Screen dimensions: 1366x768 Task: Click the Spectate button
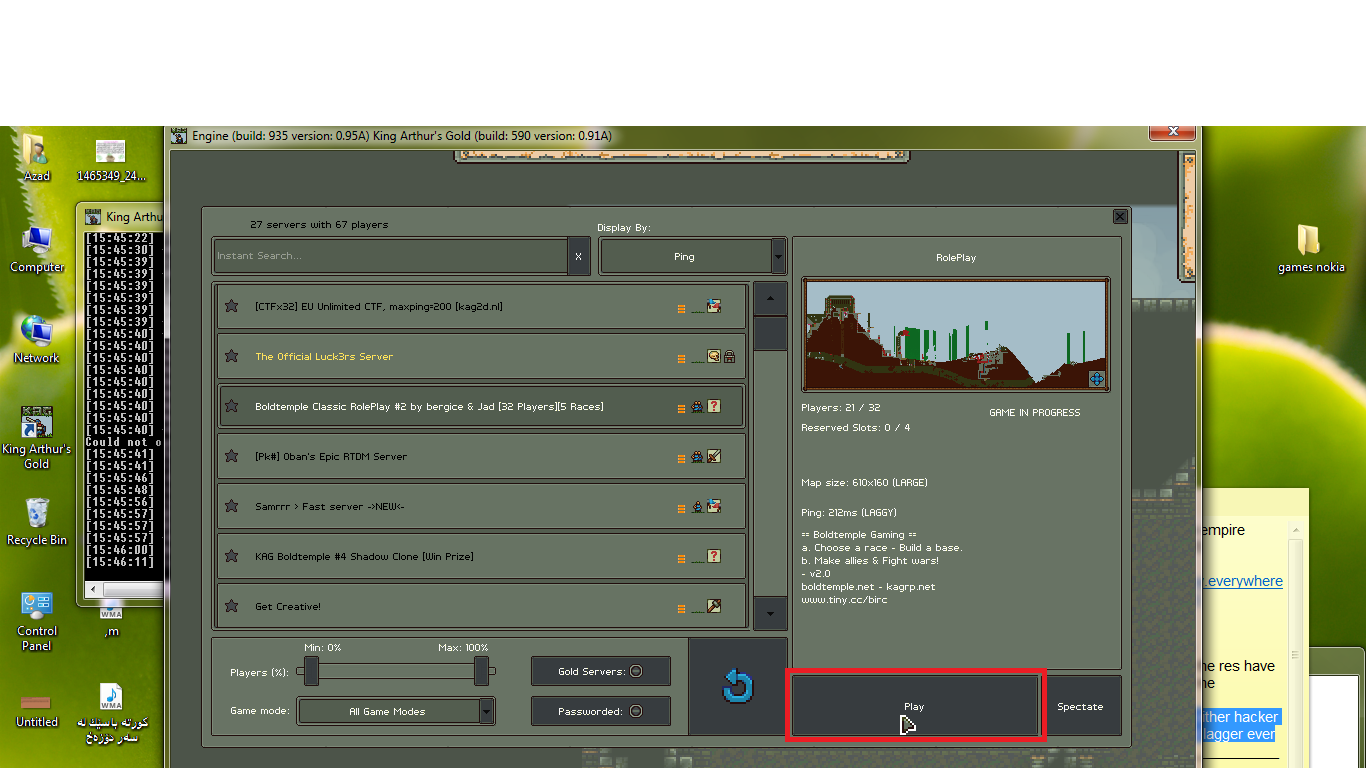click(x=1081, y=706)
